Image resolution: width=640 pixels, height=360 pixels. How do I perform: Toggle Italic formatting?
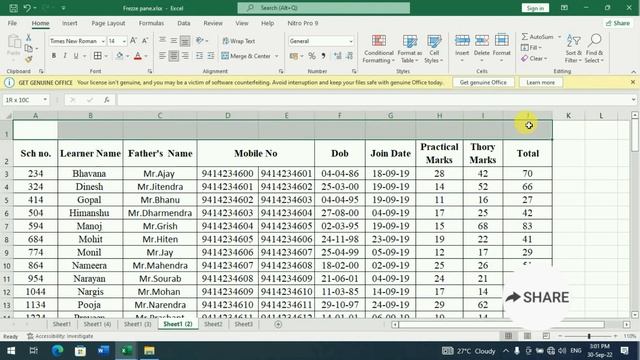click(x=64, y=56)
